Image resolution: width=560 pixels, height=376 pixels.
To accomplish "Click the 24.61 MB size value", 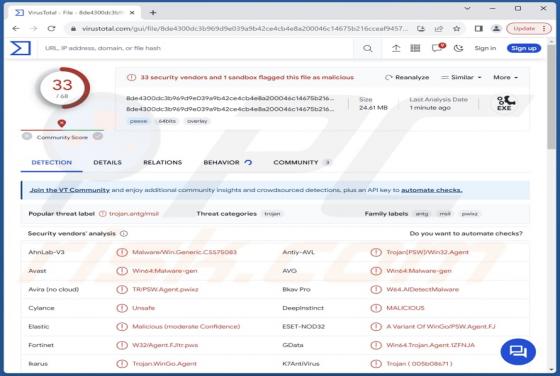I will click(373, 107).
